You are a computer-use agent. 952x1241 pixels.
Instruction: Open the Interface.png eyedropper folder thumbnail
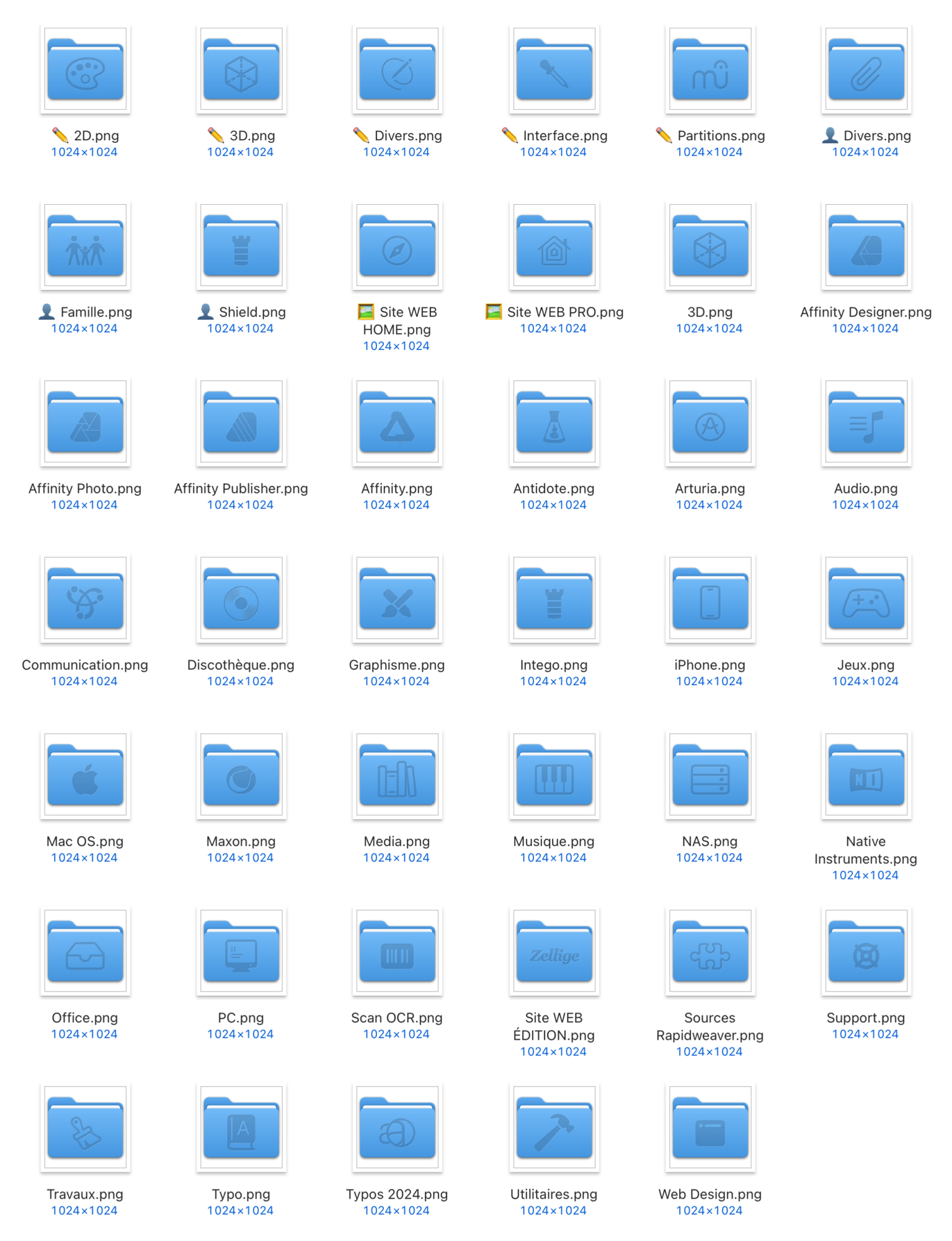click(554, 70)
